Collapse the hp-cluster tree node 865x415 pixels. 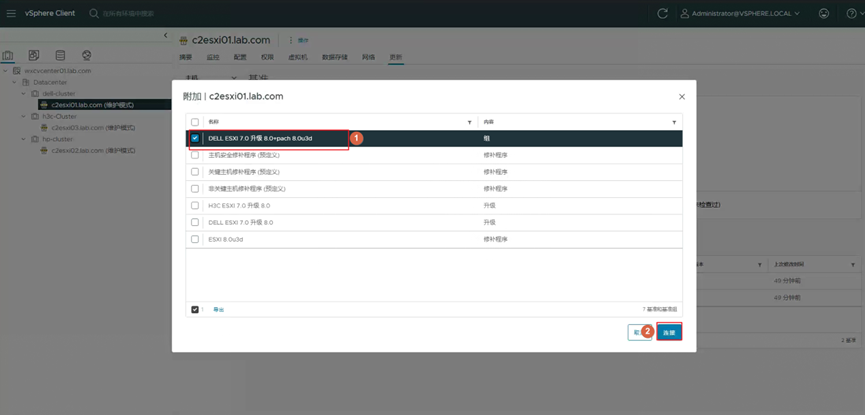(24, 139)
